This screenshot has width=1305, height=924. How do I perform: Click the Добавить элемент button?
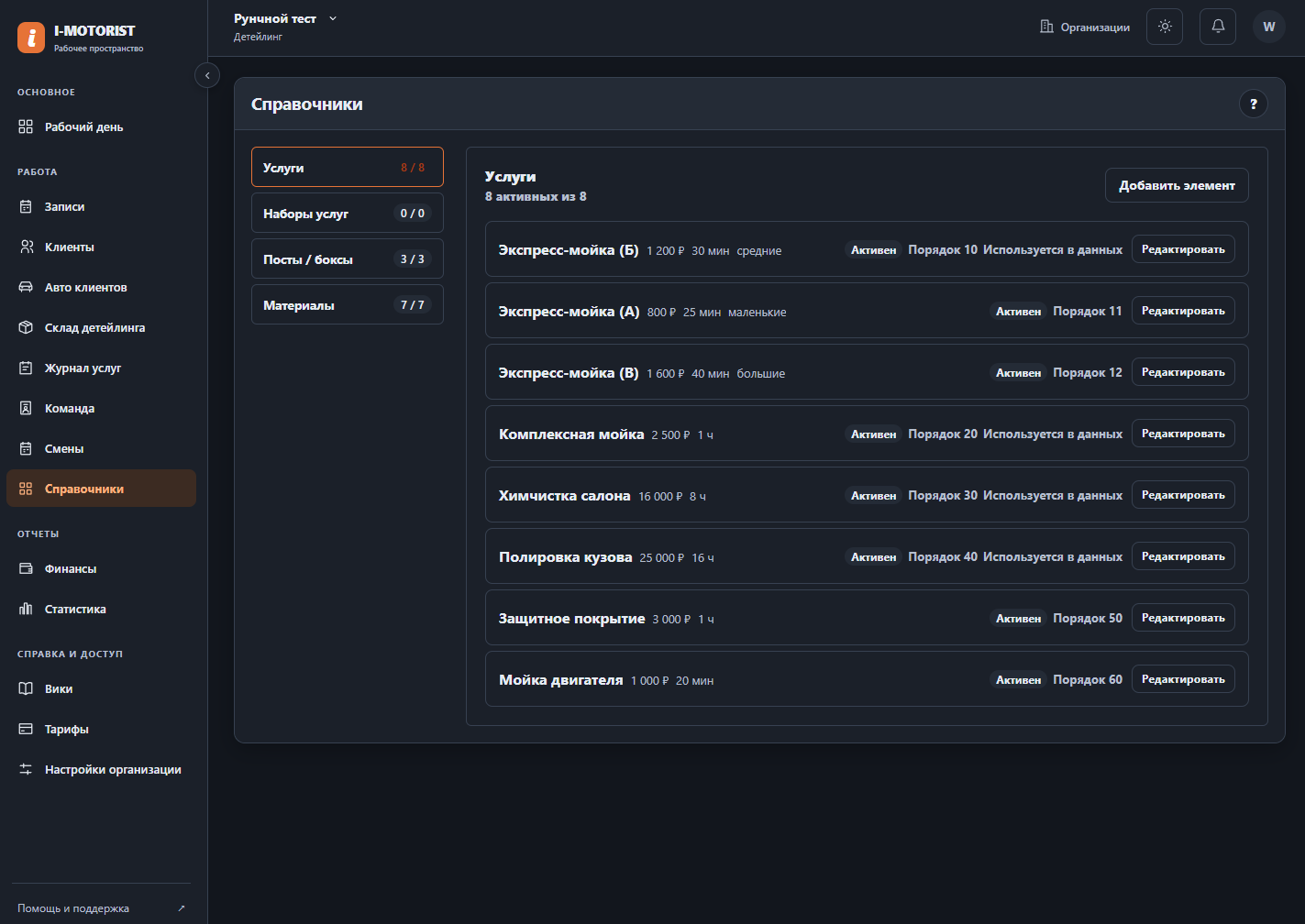tap(1177, 185)
